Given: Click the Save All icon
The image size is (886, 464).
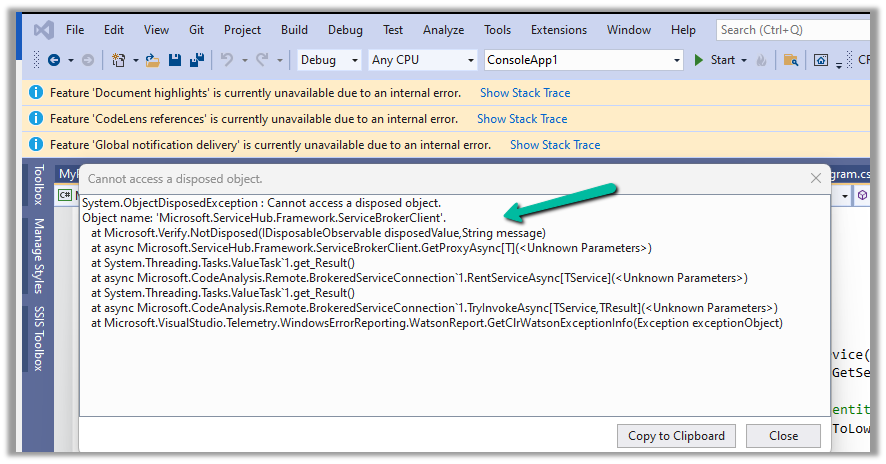Looking at the screenshot, I should pos(197,60).
